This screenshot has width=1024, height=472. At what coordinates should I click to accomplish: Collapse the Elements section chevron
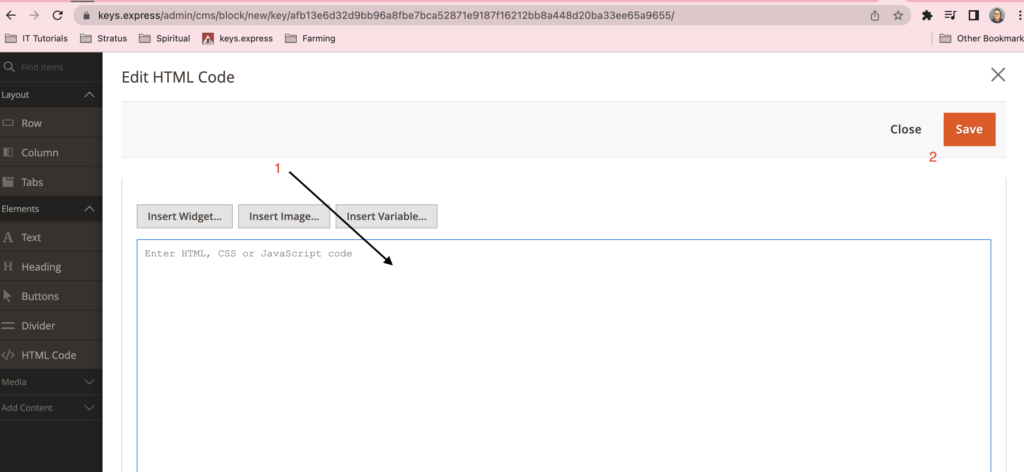tap(89, 209)
